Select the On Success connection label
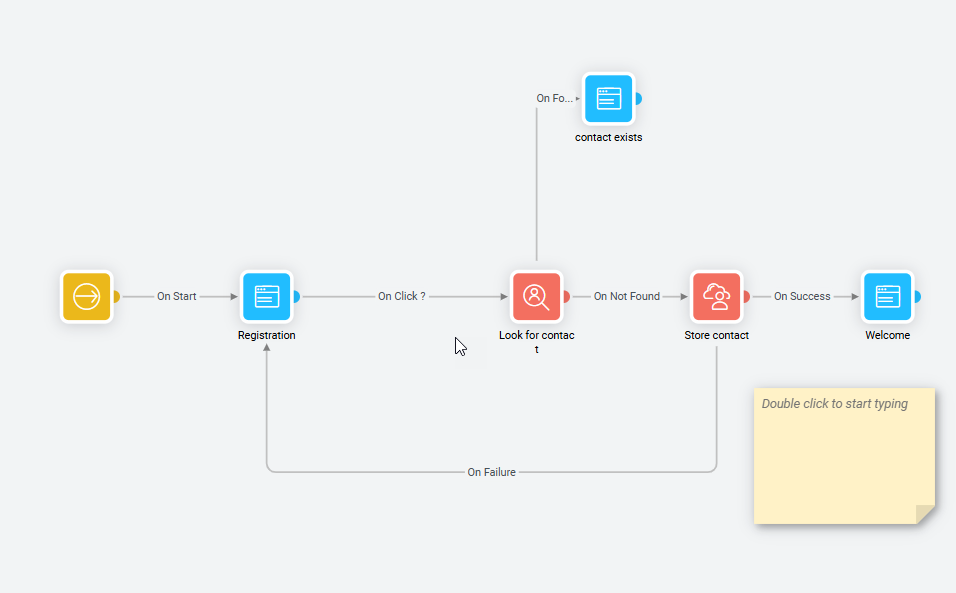This screenshot has width=956, height=593. [x=802, y=297]
